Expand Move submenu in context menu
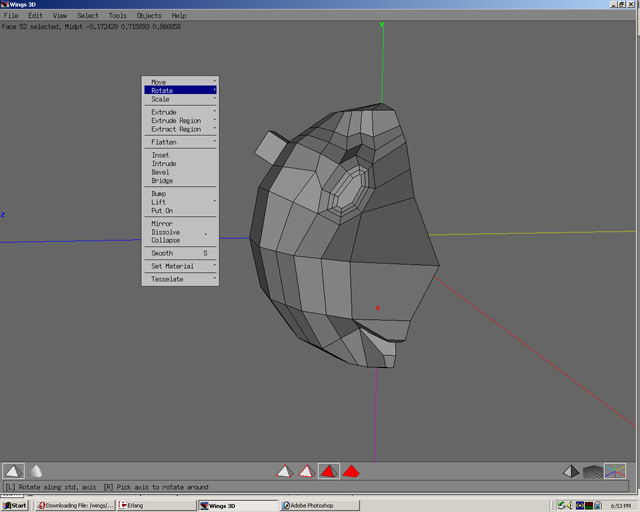 point(180,82)
